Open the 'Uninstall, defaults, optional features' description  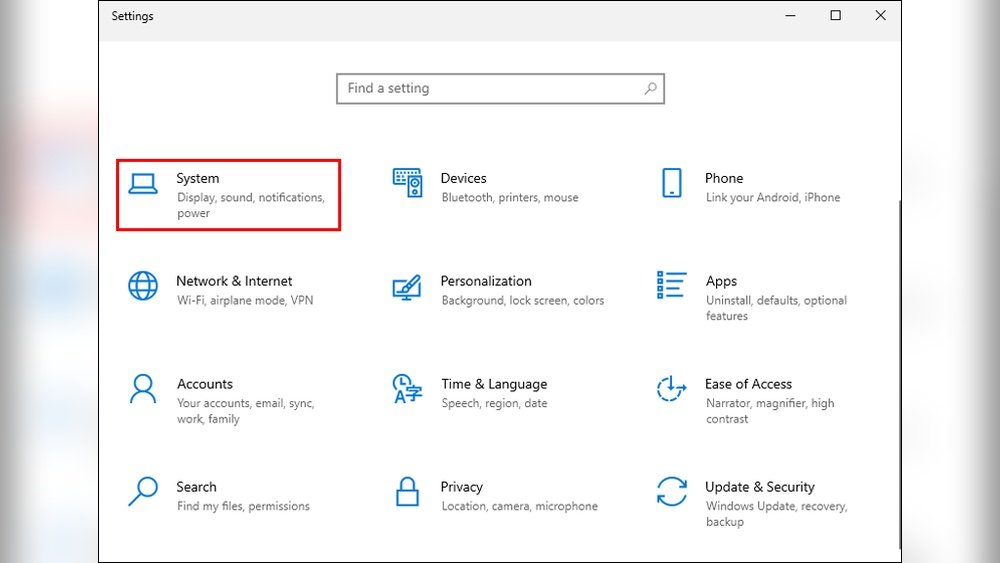tap(776, 308)
